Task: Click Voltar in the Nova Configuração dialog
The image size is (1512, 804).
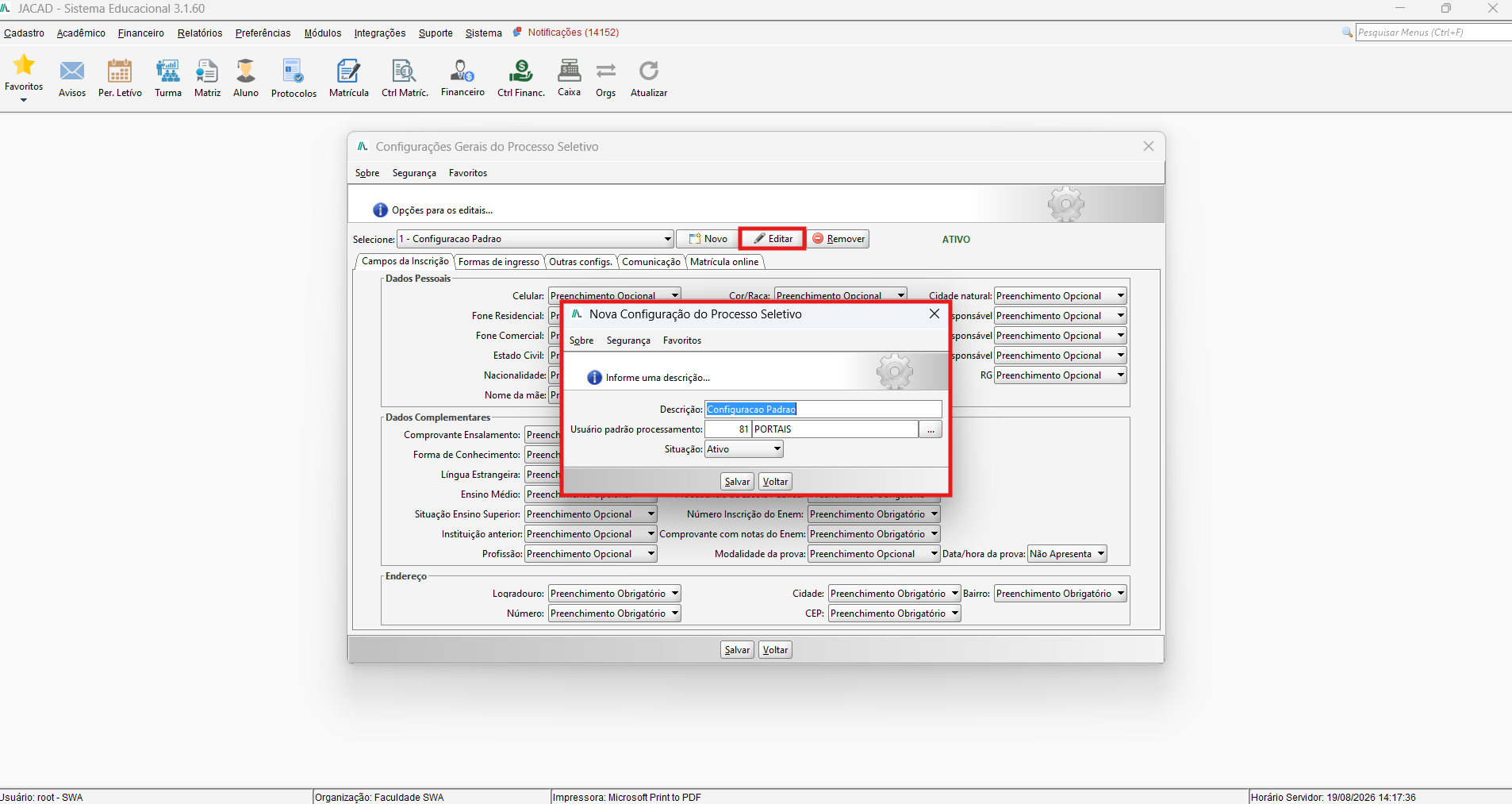Action: [x=775, y=482]
